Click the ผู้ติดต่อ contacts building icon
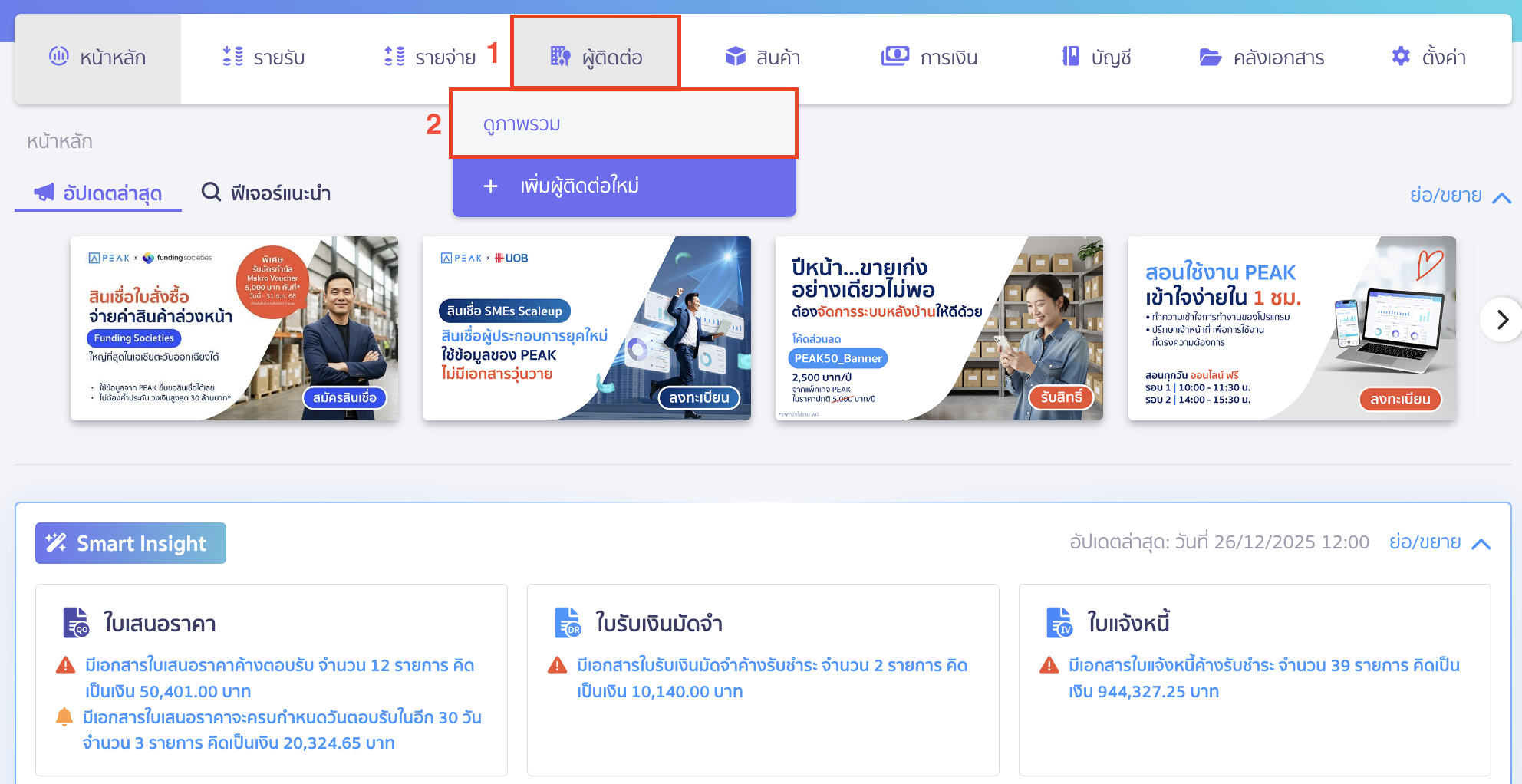Viewport: 1522px width, 784px height. (559, 55)
